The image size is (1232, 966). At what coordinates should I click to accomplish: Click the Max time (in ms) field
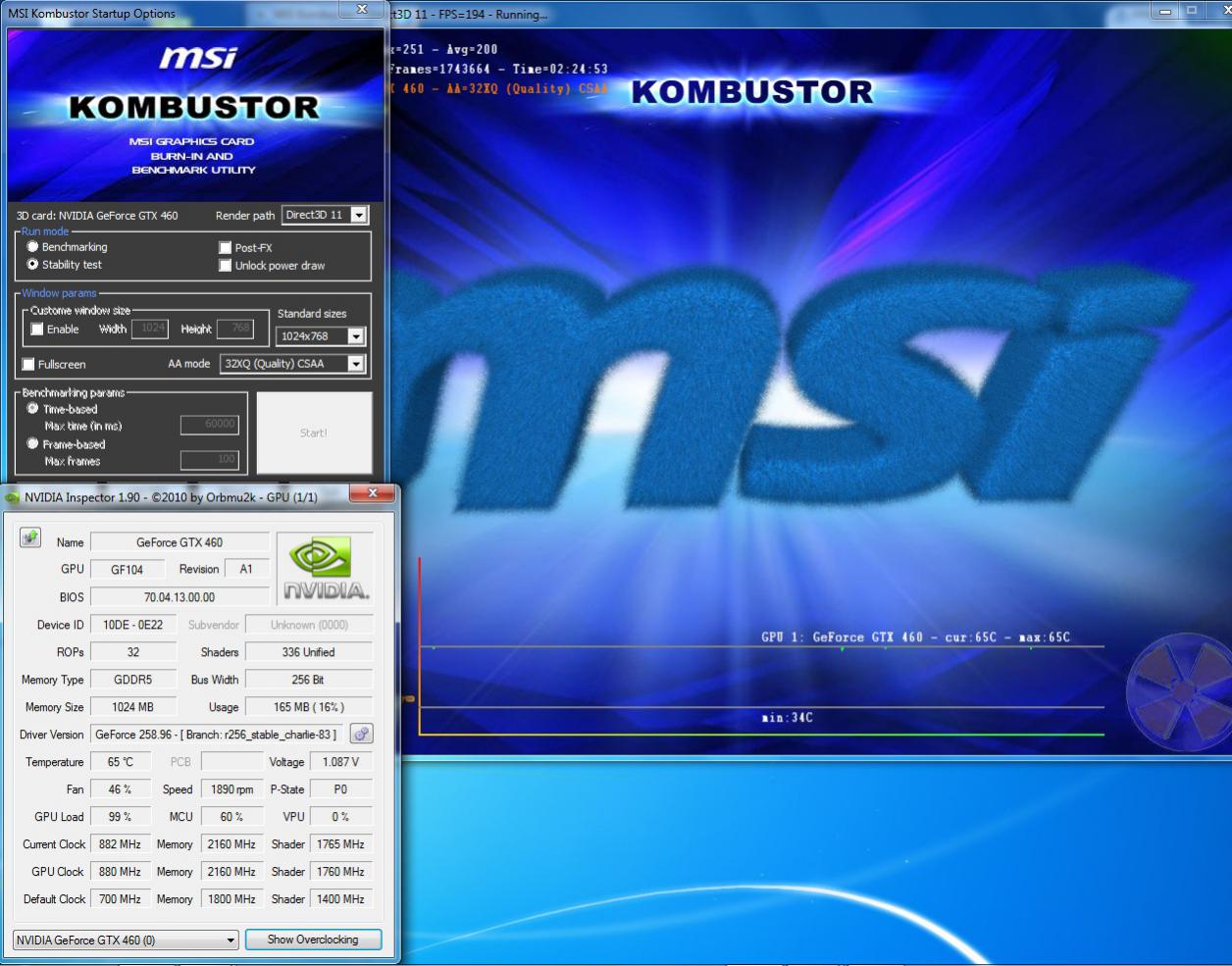(210, 425)
